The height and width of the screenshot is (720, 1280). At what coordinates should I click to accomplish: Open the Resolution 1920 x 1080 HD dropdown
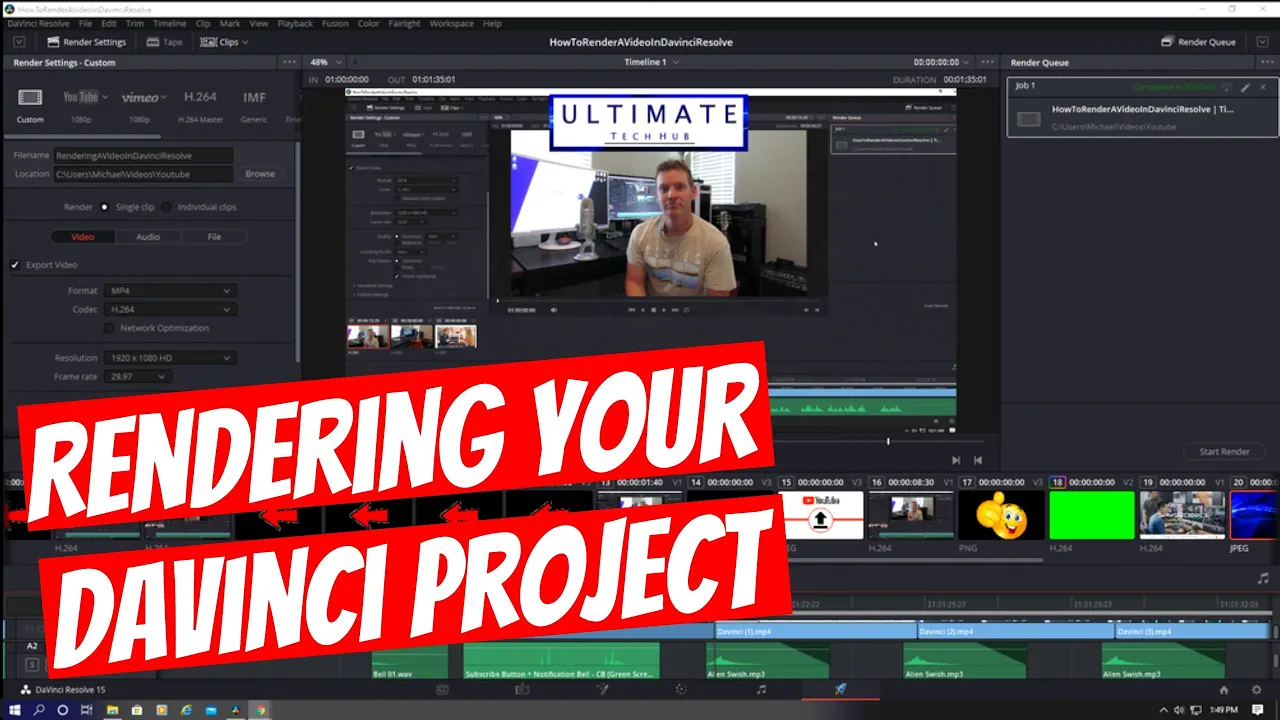[170, 358]
